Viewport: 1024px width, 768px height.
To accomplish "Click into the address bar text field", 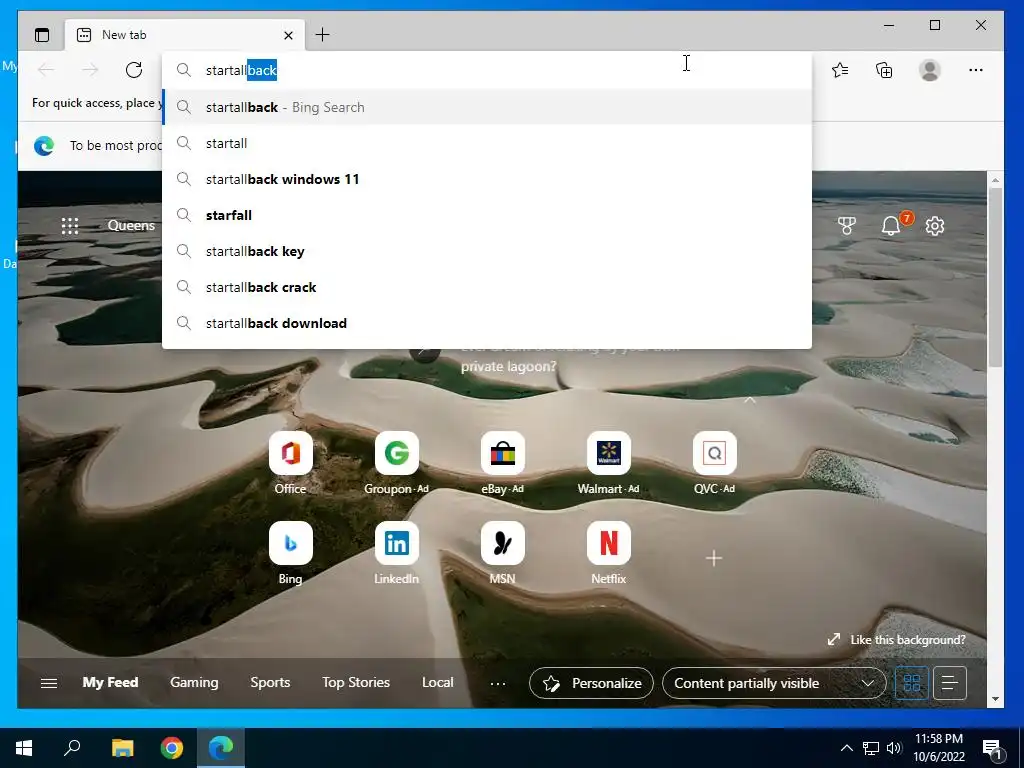I will 487,70.
